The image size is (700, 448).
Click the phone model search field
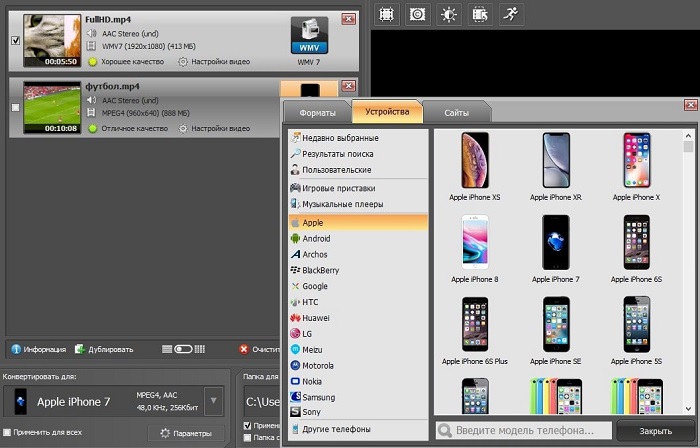pyautogui.click(x=524, y=431)
